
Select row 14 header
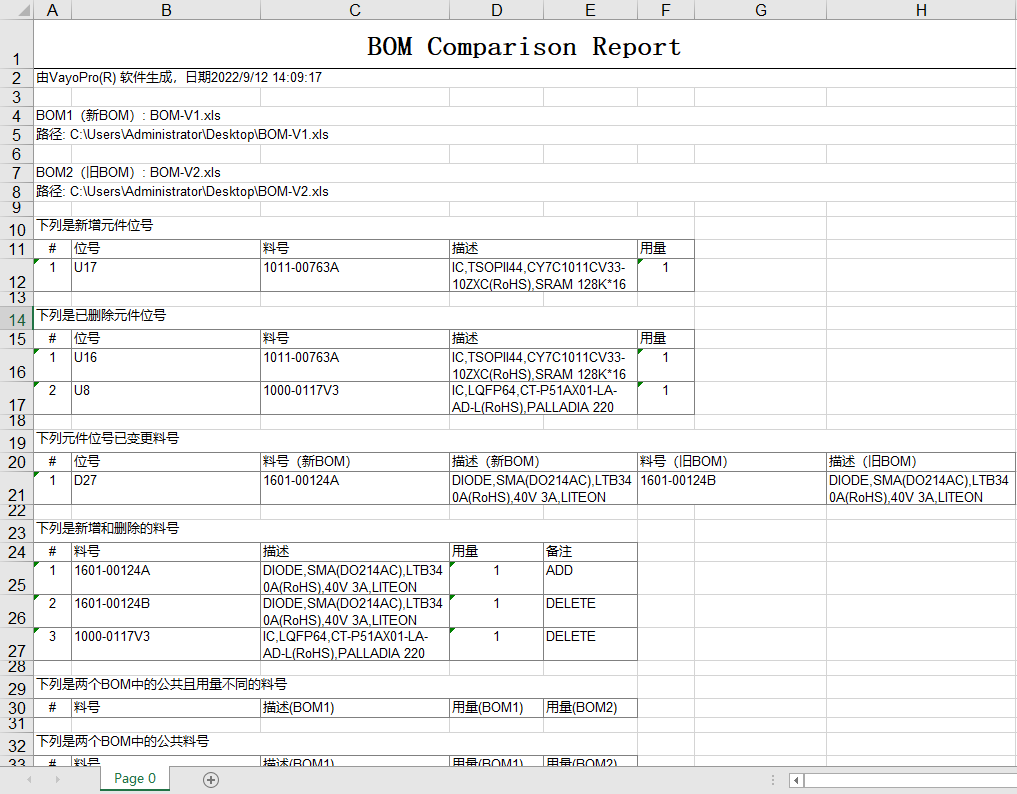click(16, 320)
